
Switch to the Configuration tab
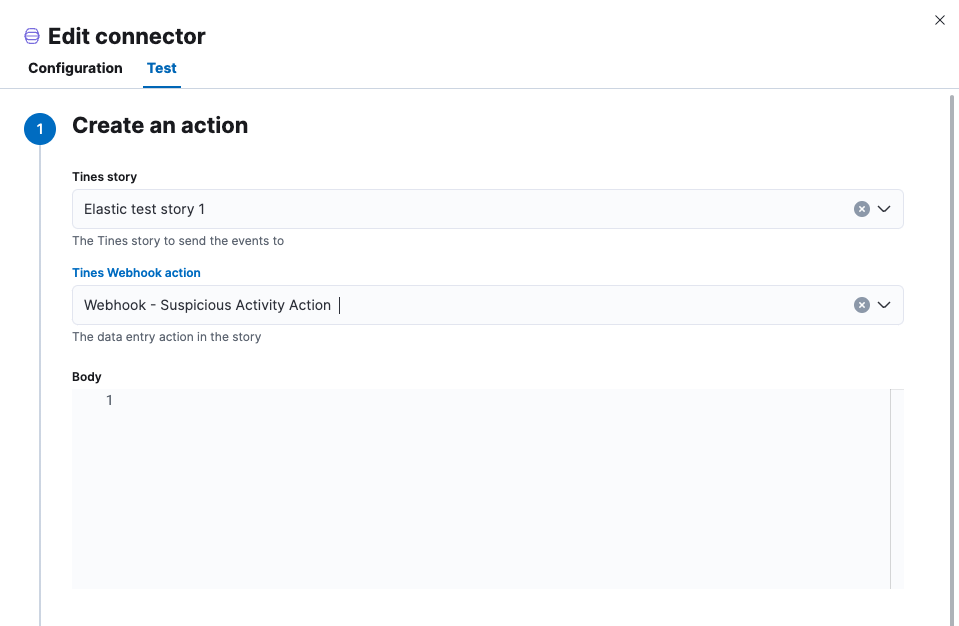click(75, 68)
